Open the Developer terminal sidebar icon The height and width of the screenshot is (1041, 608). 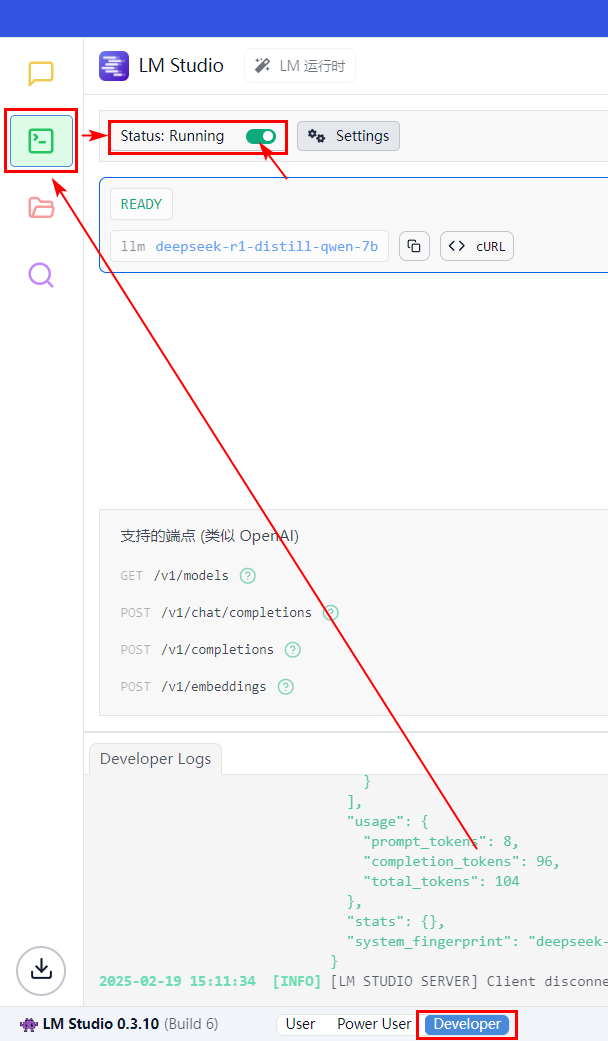pos(41,141)
